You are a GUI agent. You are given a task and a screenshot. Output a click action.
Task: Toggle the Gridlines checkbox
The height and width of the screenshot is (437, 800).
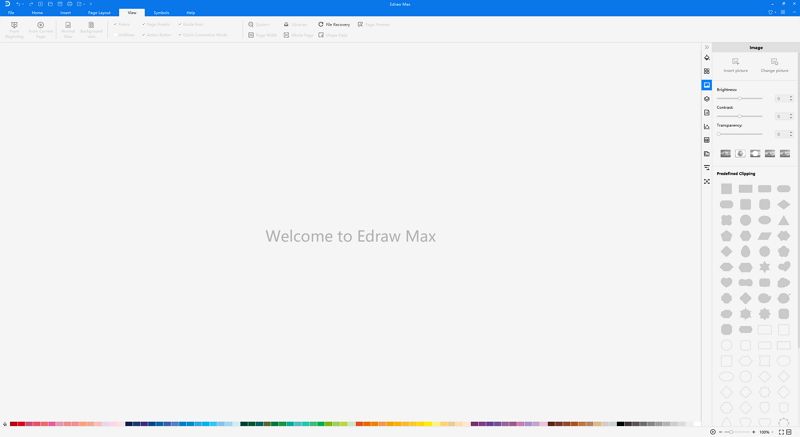[x=115, y=35]
